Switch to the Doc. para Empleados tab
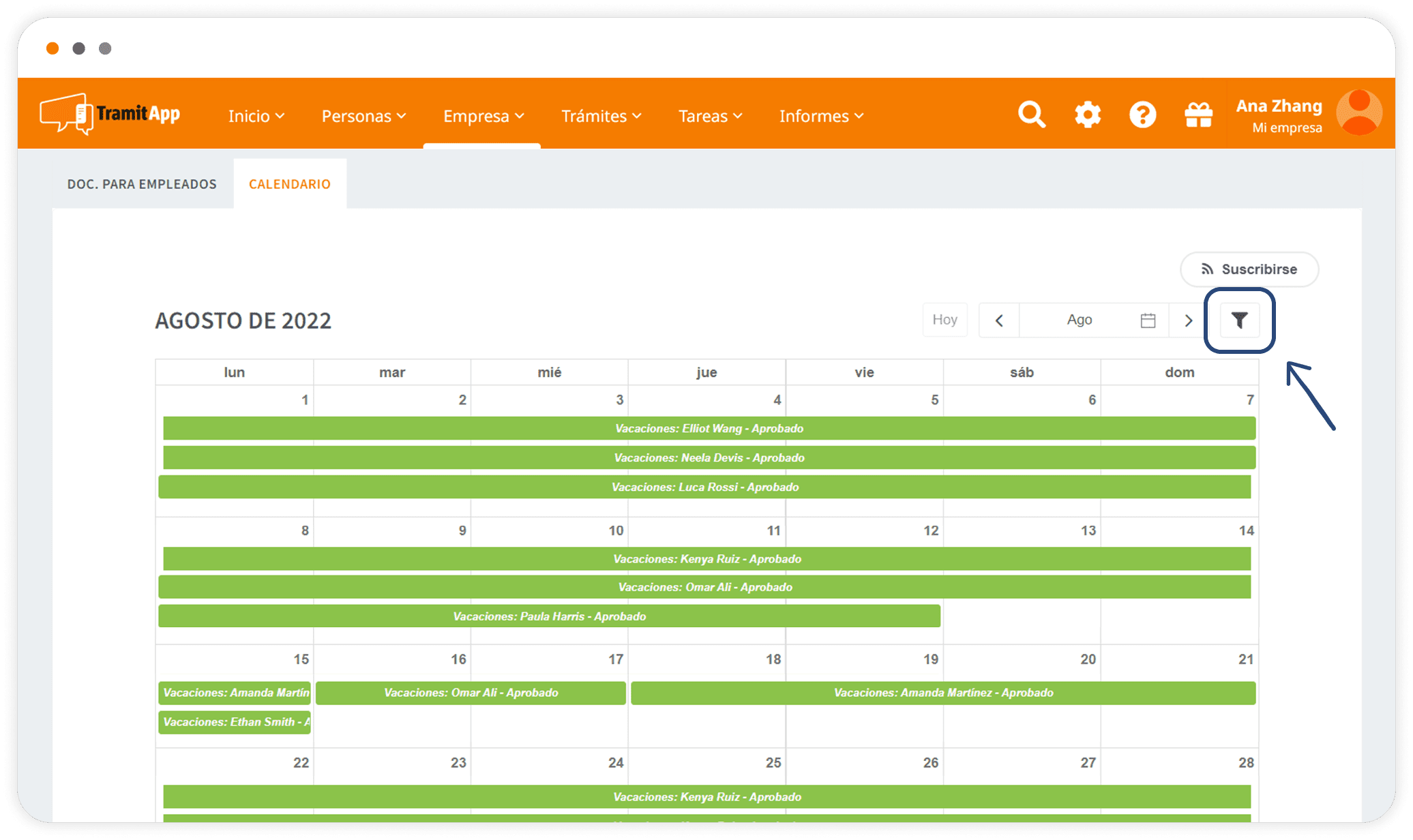Screen dimensions: 1413x840 (142, 183)
